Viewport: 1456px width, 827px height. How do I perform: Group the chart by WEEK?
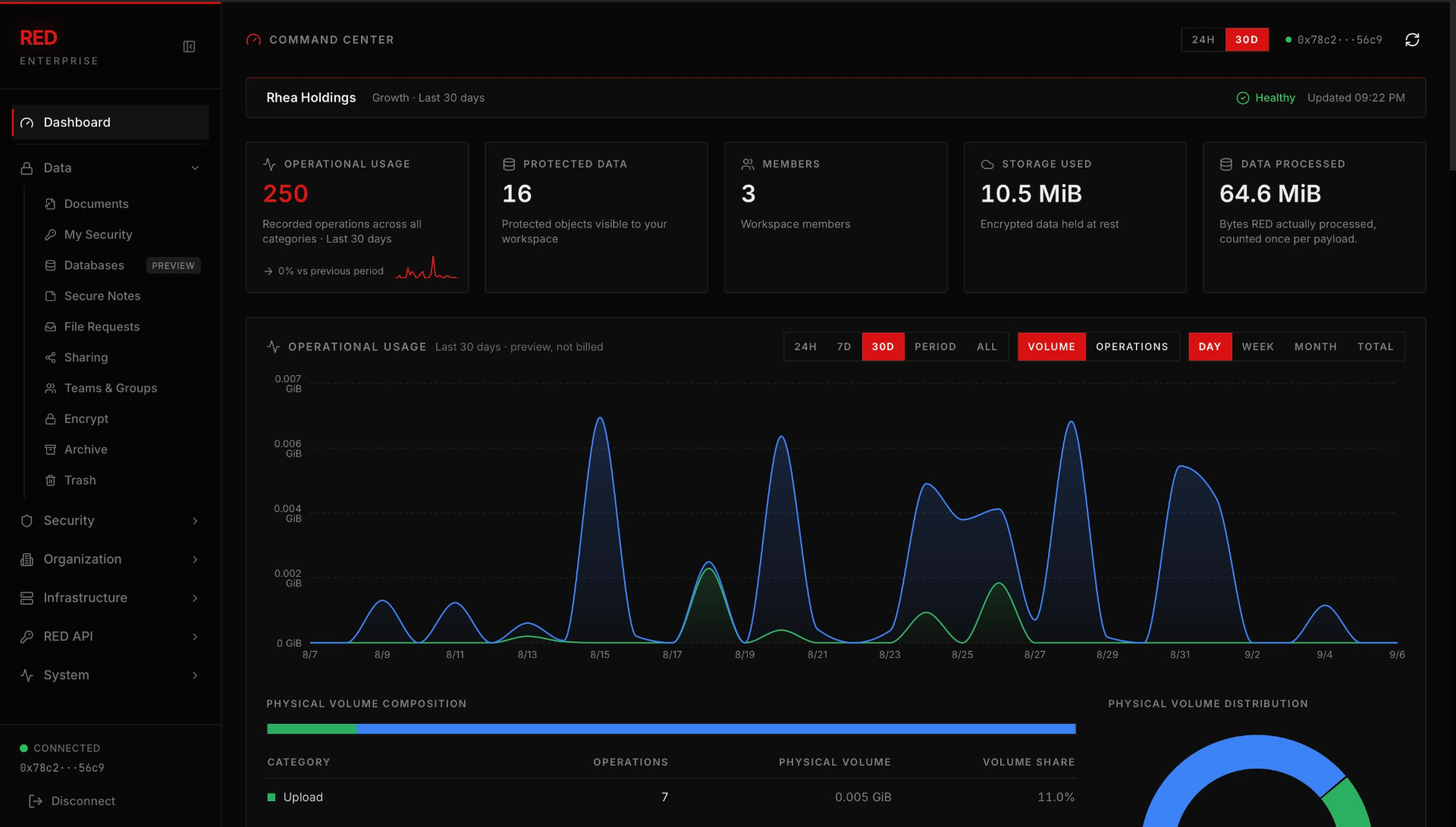pyautogui.click(x=1257, y=346)
